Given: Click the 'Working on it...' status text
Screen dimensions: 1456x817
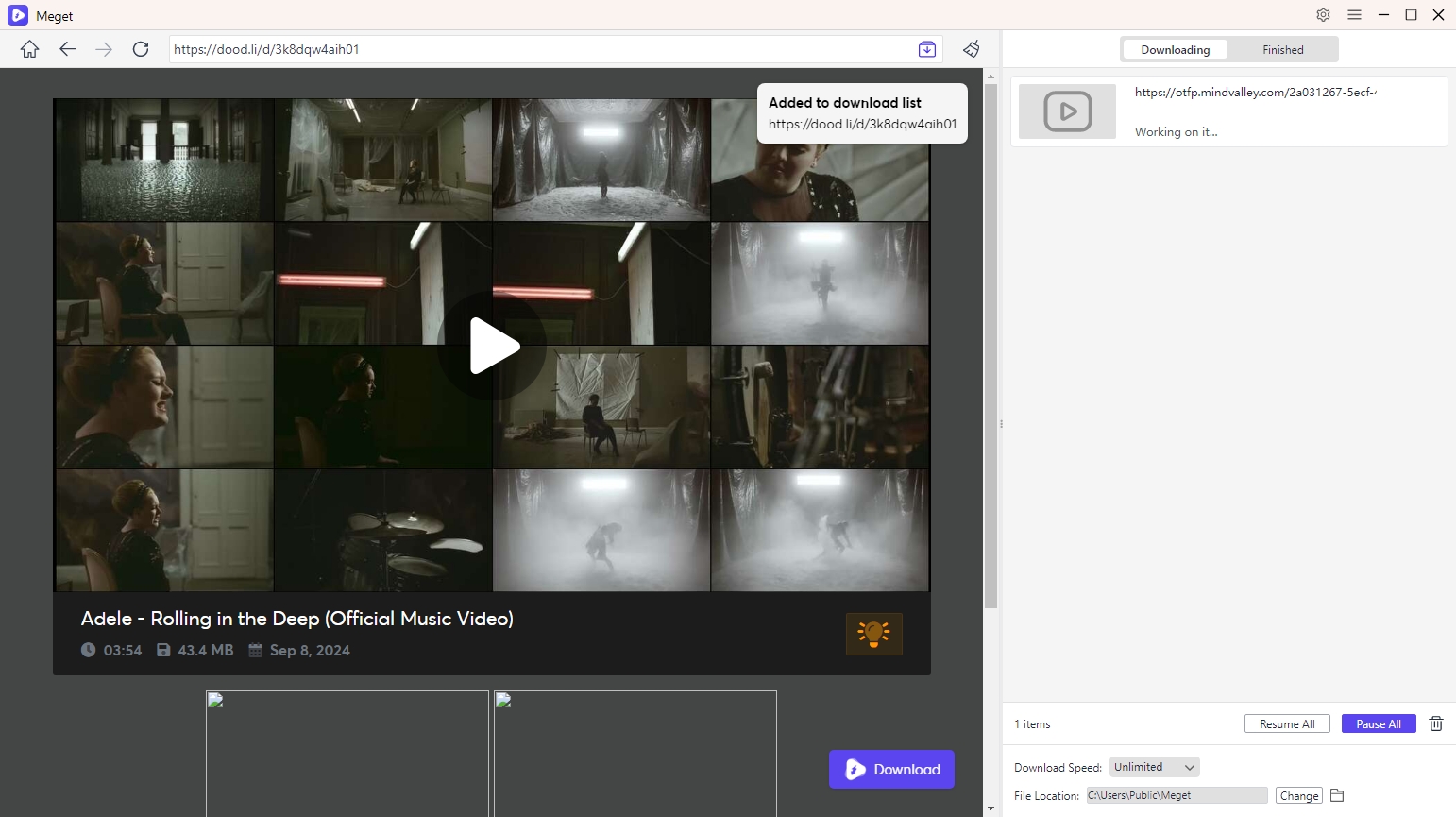Looking at the screenshot, I should click(1176, 132).
